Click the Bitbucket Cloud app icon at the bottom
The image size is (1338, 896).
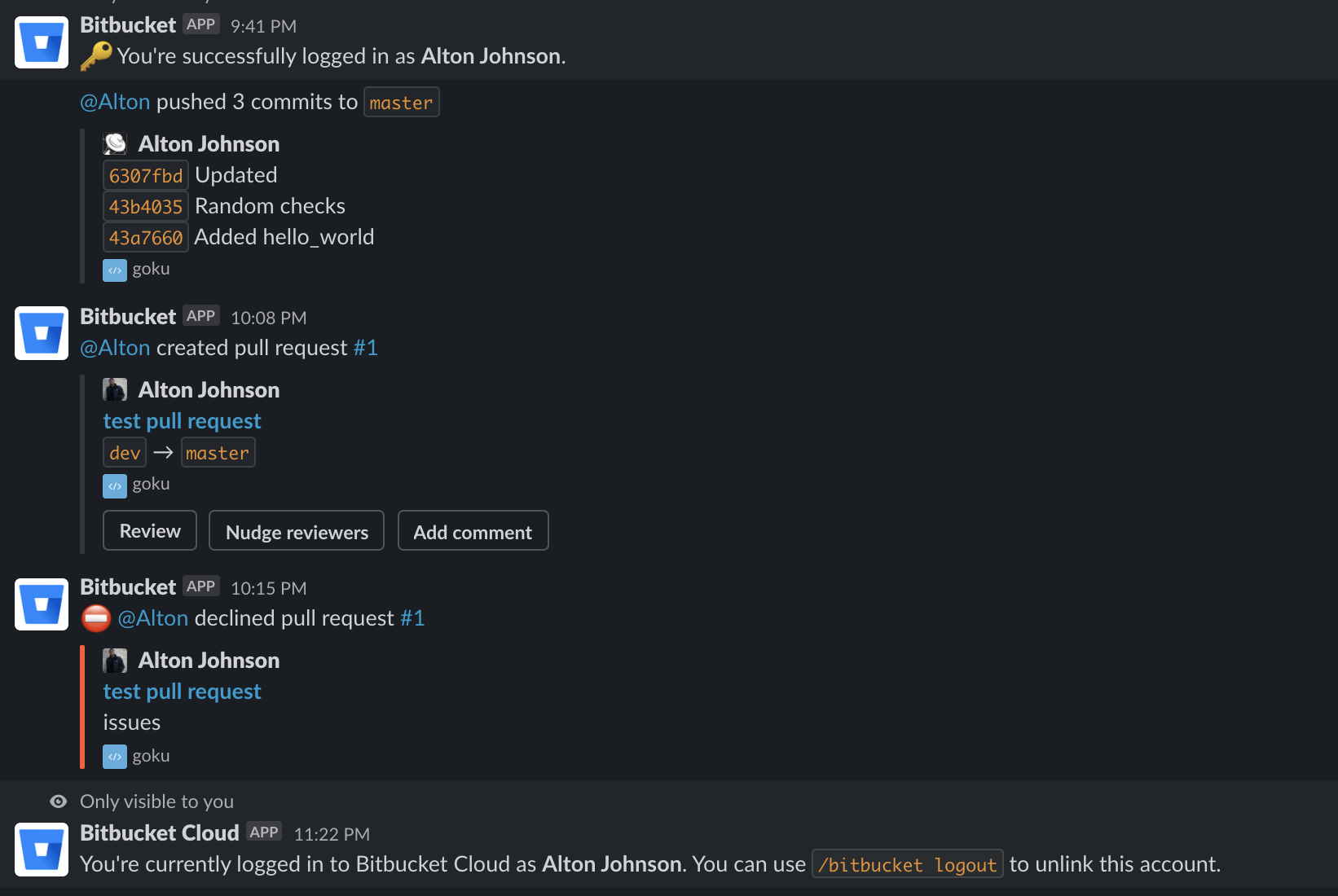(x=41, y=849)
